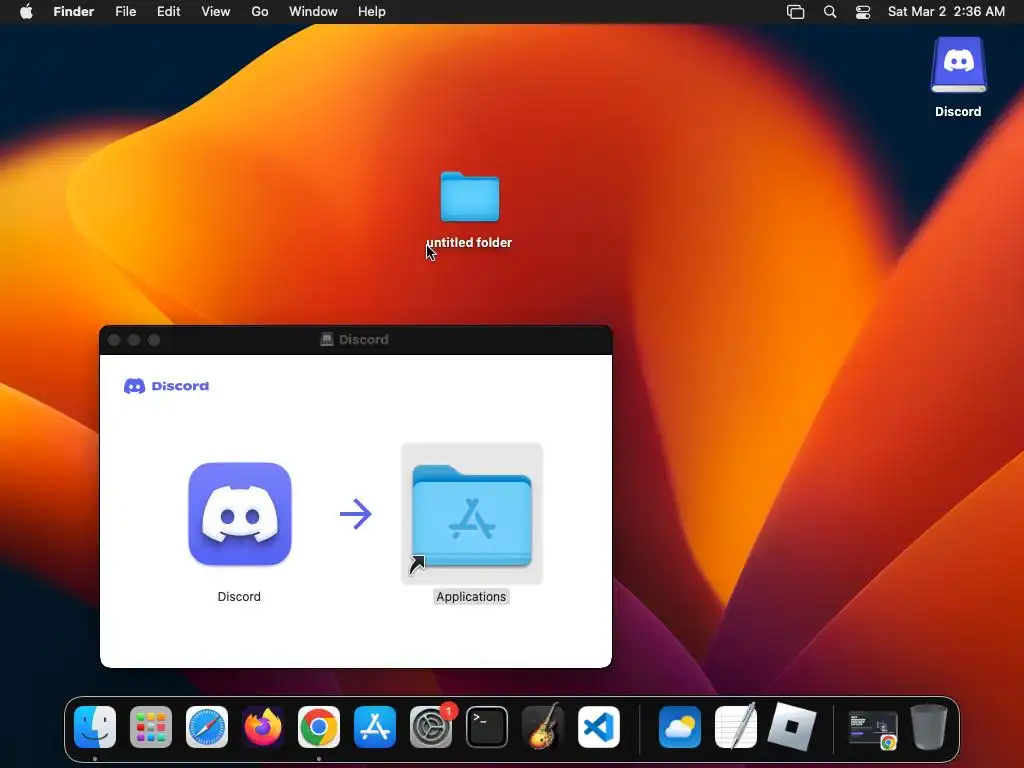
Task: Open the Edit menu
Action: pyautogui.click(x=168, y=12)
